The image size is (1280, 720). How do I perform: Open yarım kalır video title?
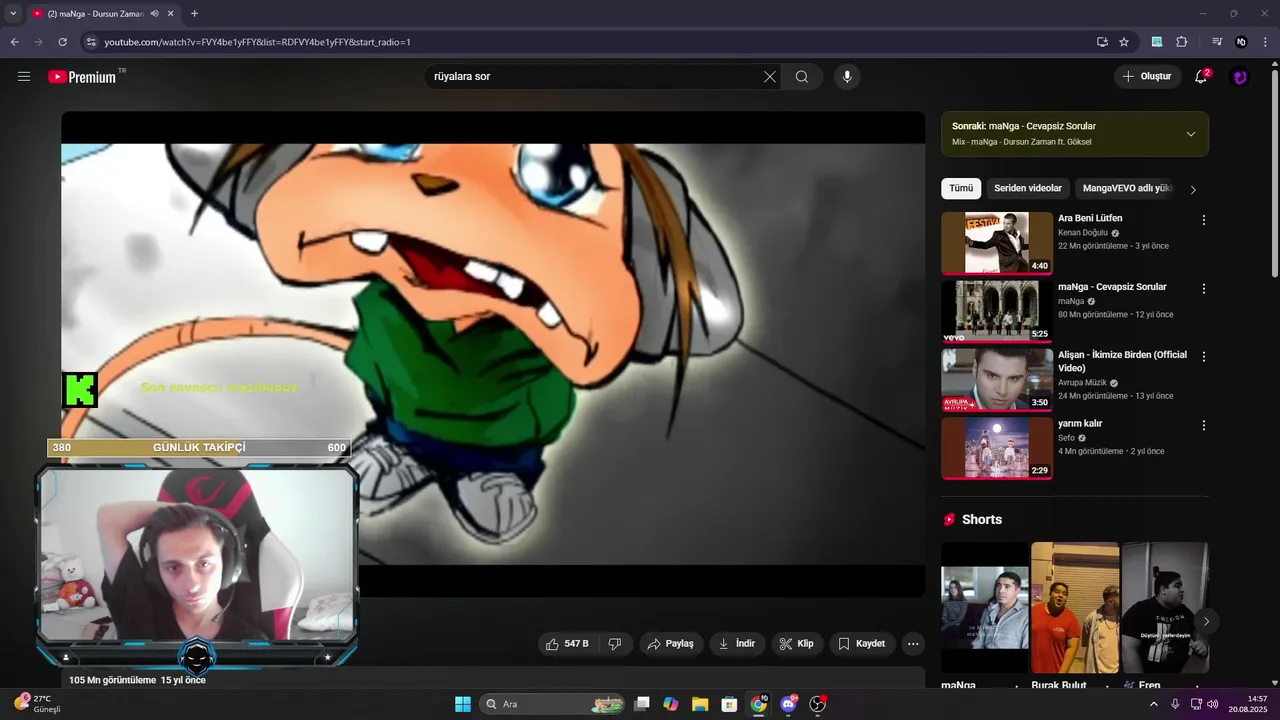[x=1080, y=424]
